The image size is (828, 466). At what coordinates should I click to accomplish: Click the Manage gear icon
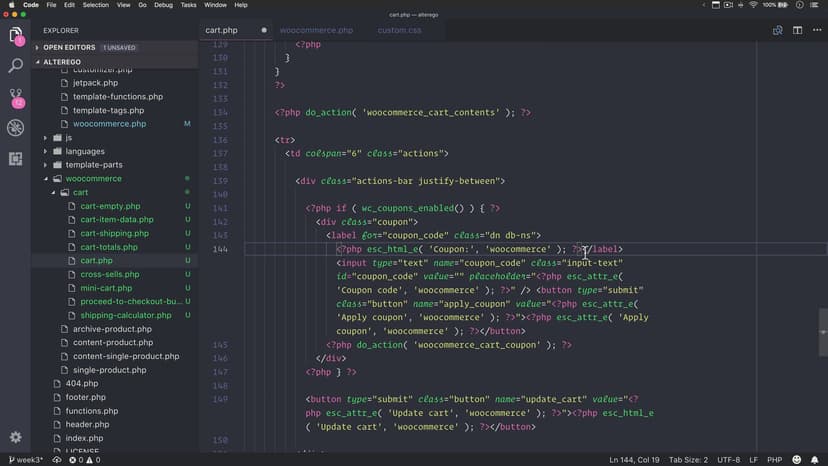point(15,437)
